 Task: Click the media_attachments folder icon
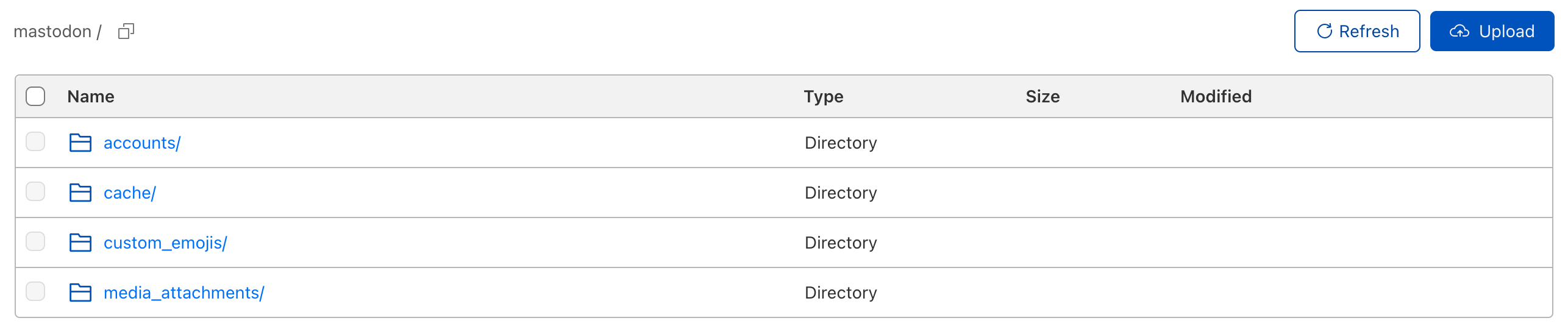click(x=80, y=292)
